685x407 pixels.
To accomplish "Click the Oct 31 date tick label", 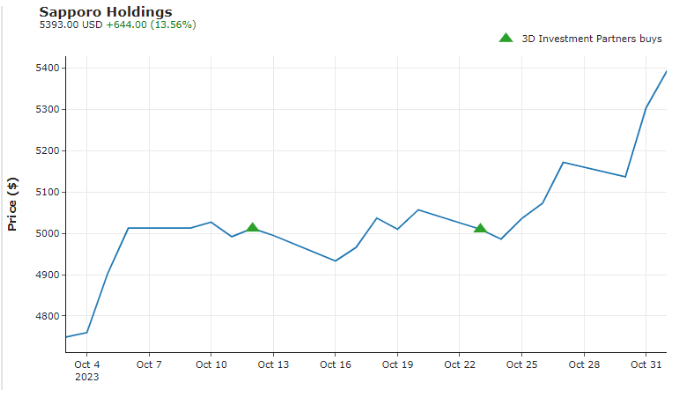I will coord(646,365).
